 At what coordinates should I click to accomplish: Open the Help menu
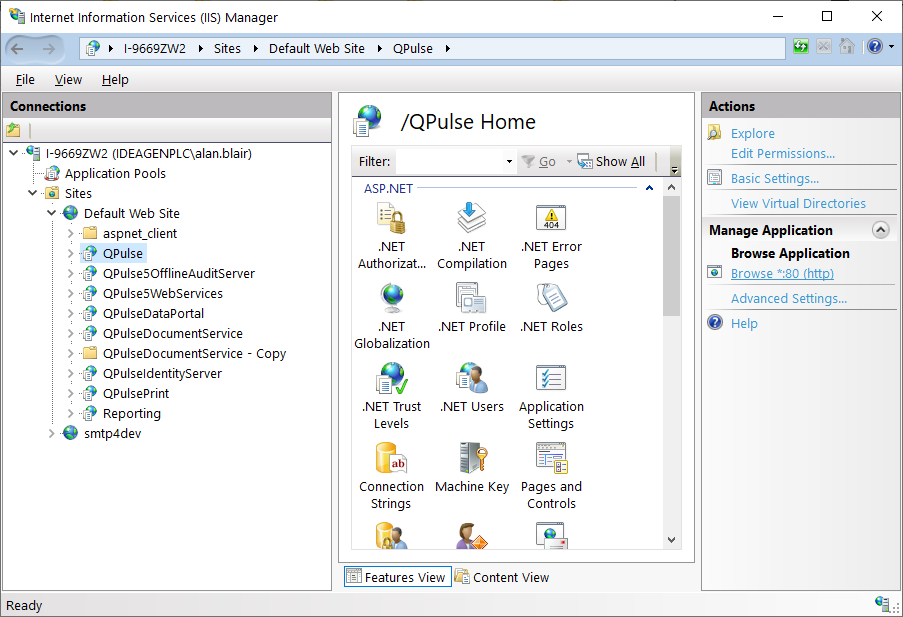115,80
